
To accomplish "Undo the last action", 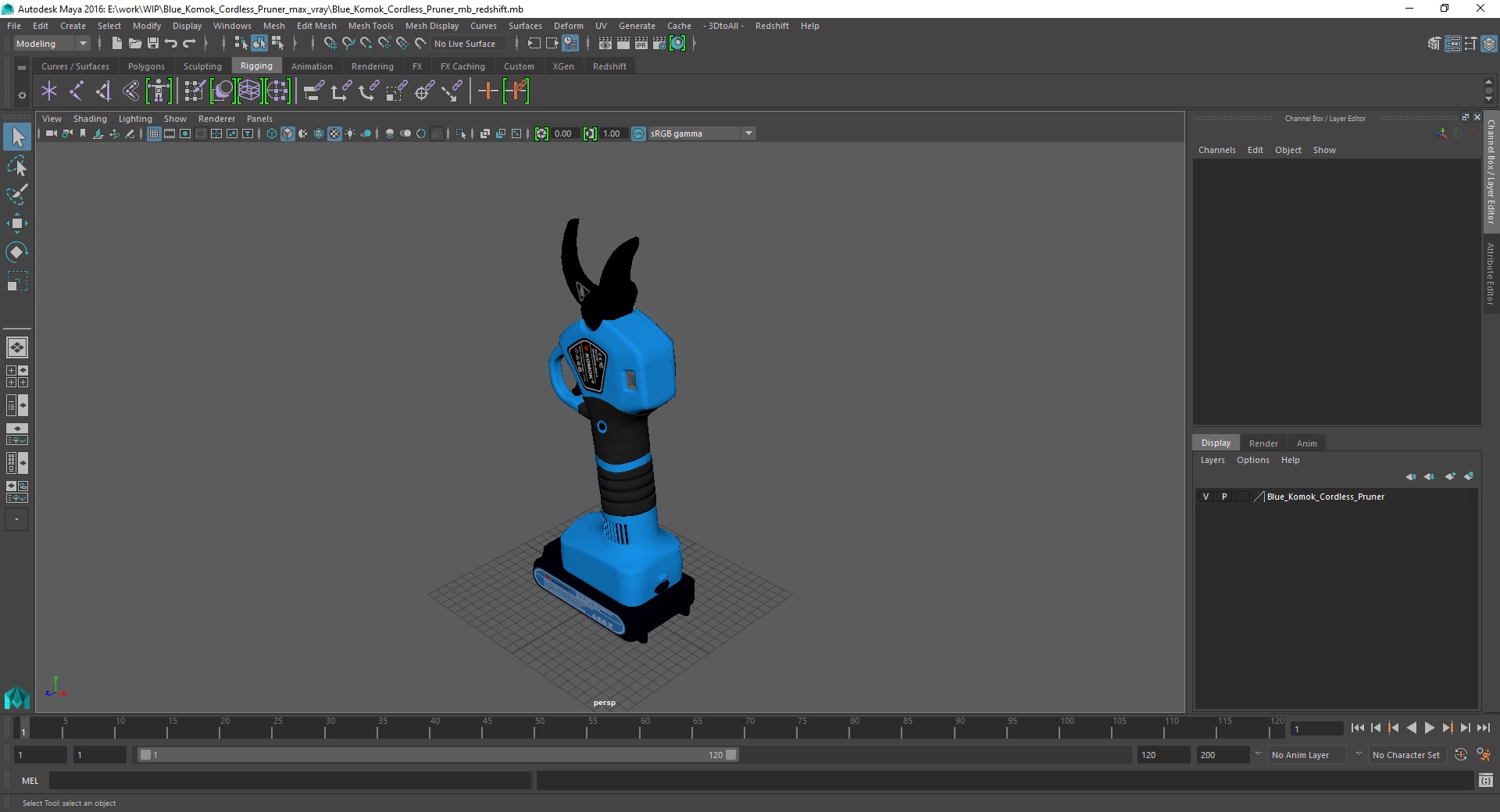I will tap(171, 44).
